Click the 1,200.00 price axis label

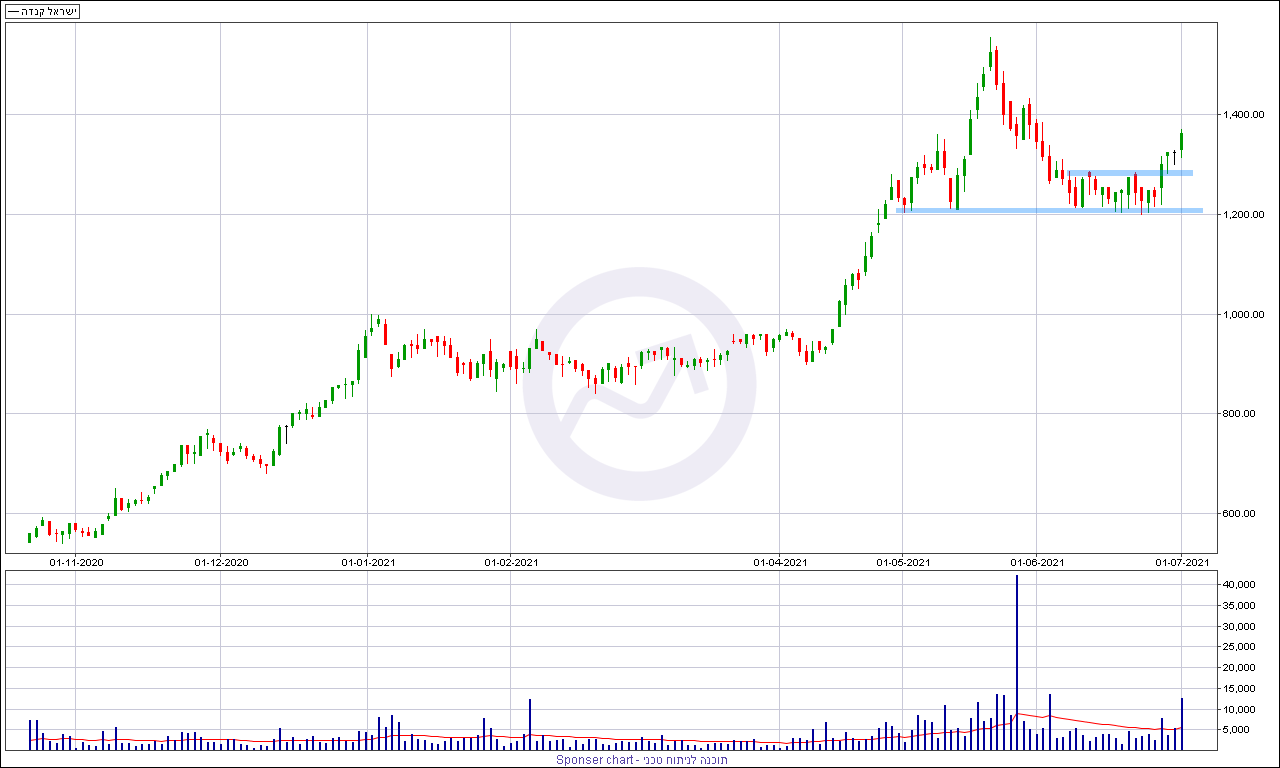click(x=1245, y=215)
